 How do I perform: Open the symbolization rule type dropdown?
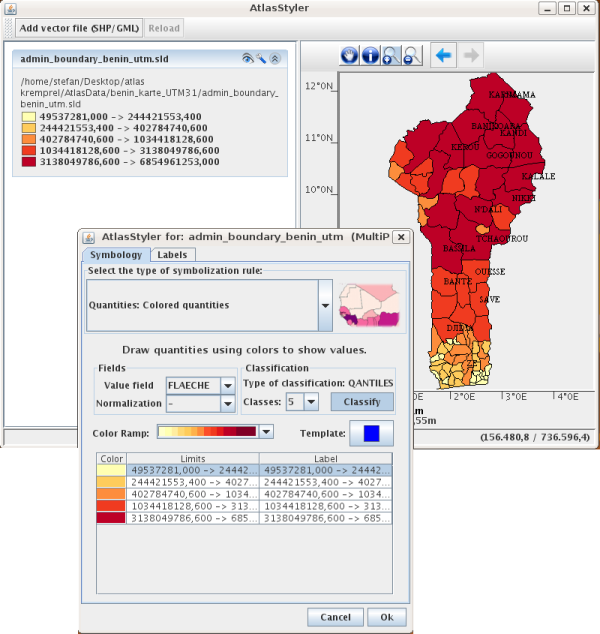tap(324, 304)
